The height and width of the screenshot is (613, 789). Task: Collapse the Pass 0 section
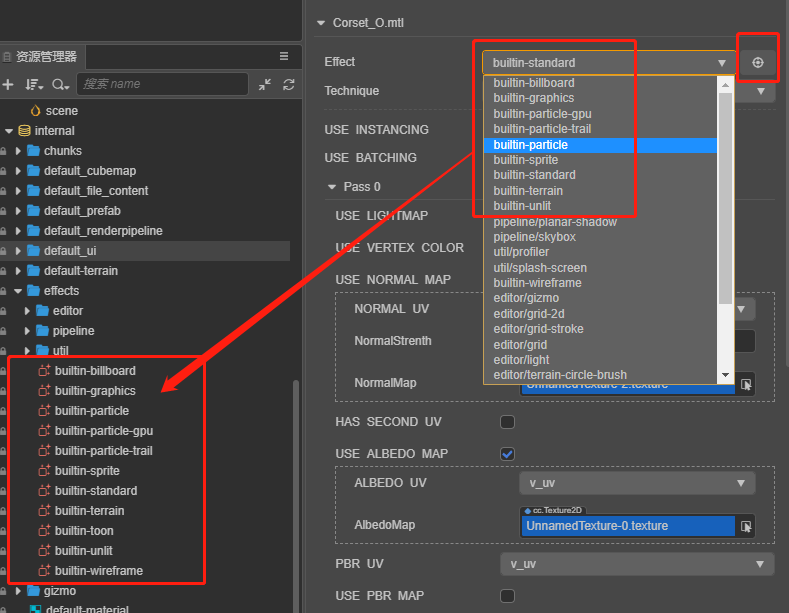coord(332,187)
